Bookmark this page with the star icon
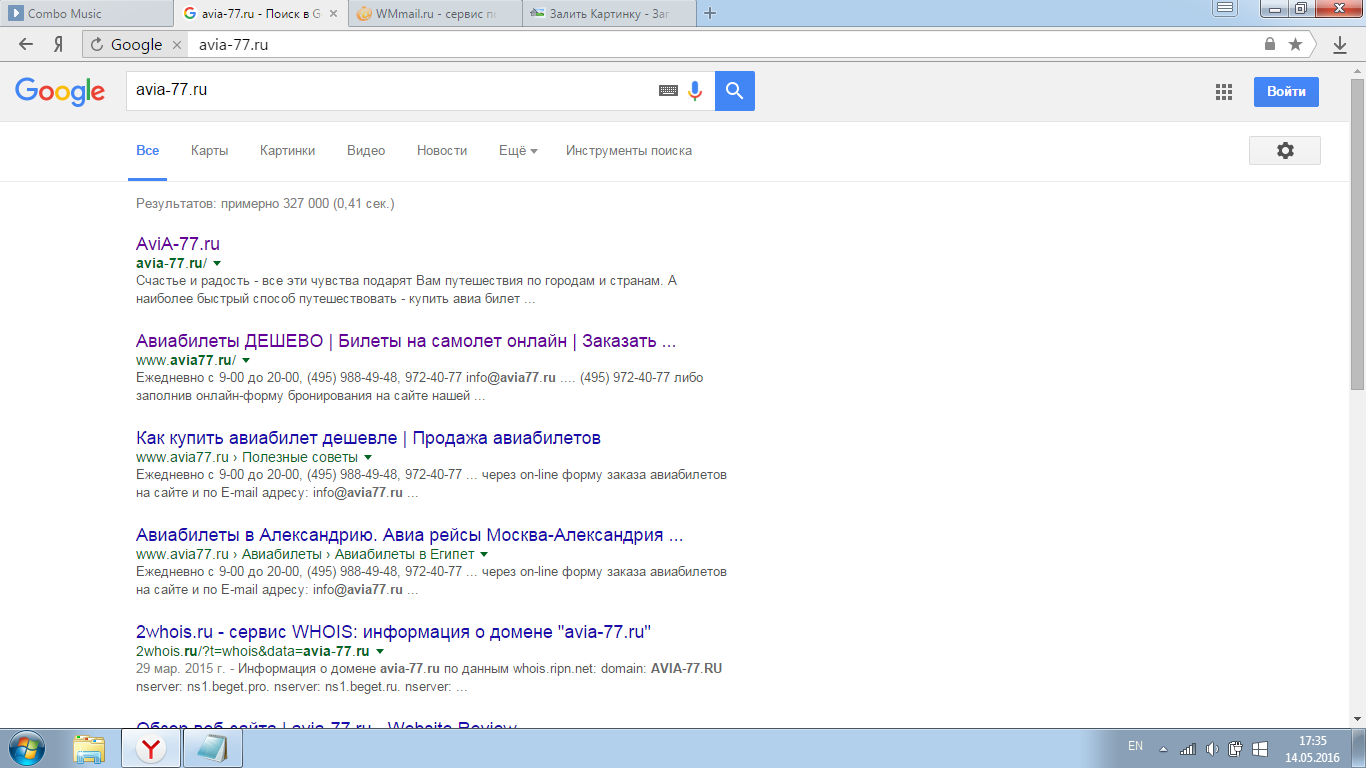 click(x=1295, y=44)
